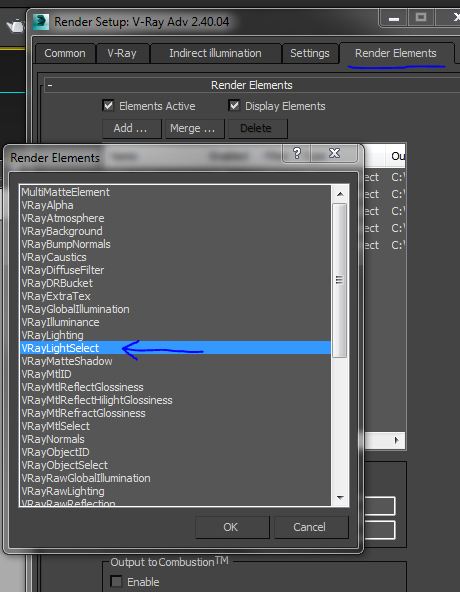Confirm selection with the OK button
The height and width of the screenshot is (592, 460).
(x=231, y=527)
